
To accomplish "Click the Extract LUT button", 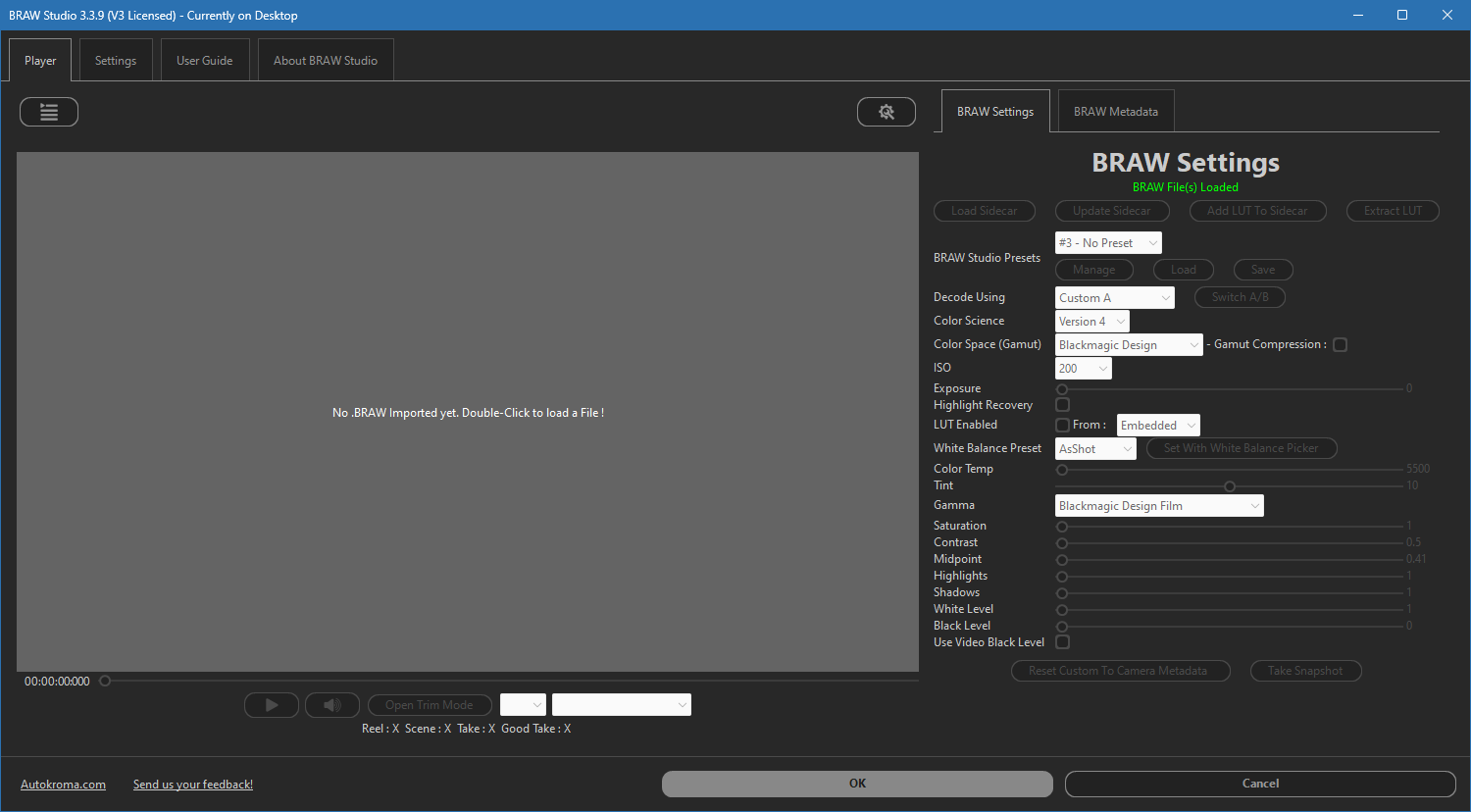I will (1393, 211).
